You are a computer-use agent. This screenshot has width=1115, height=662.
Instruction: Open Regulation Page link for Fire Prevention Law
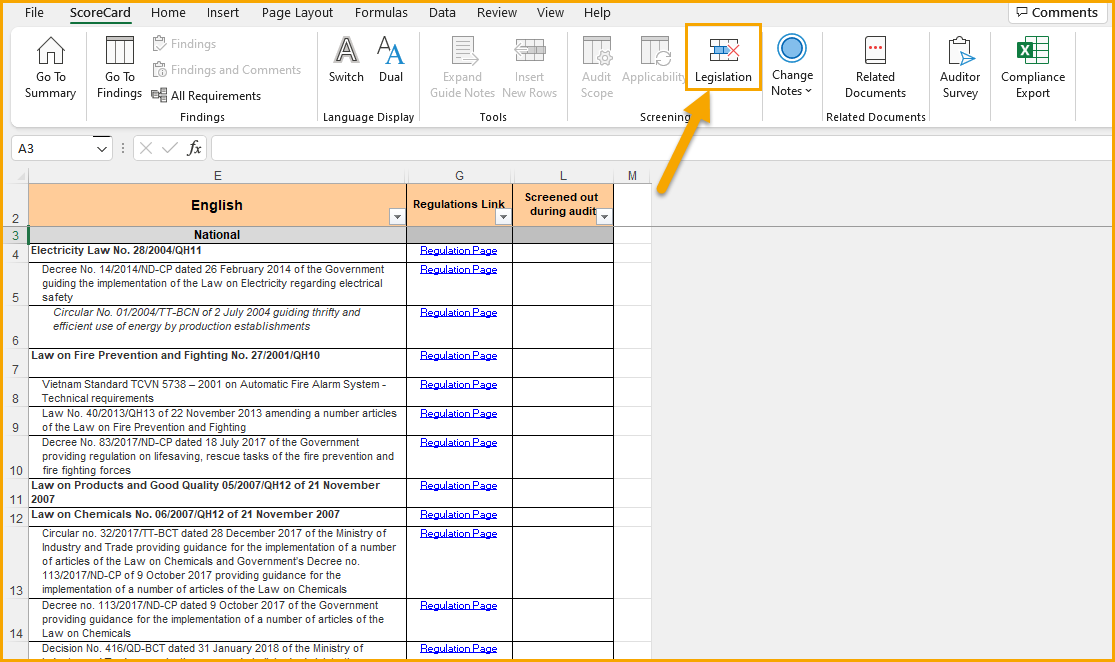[x=459, y=356]
